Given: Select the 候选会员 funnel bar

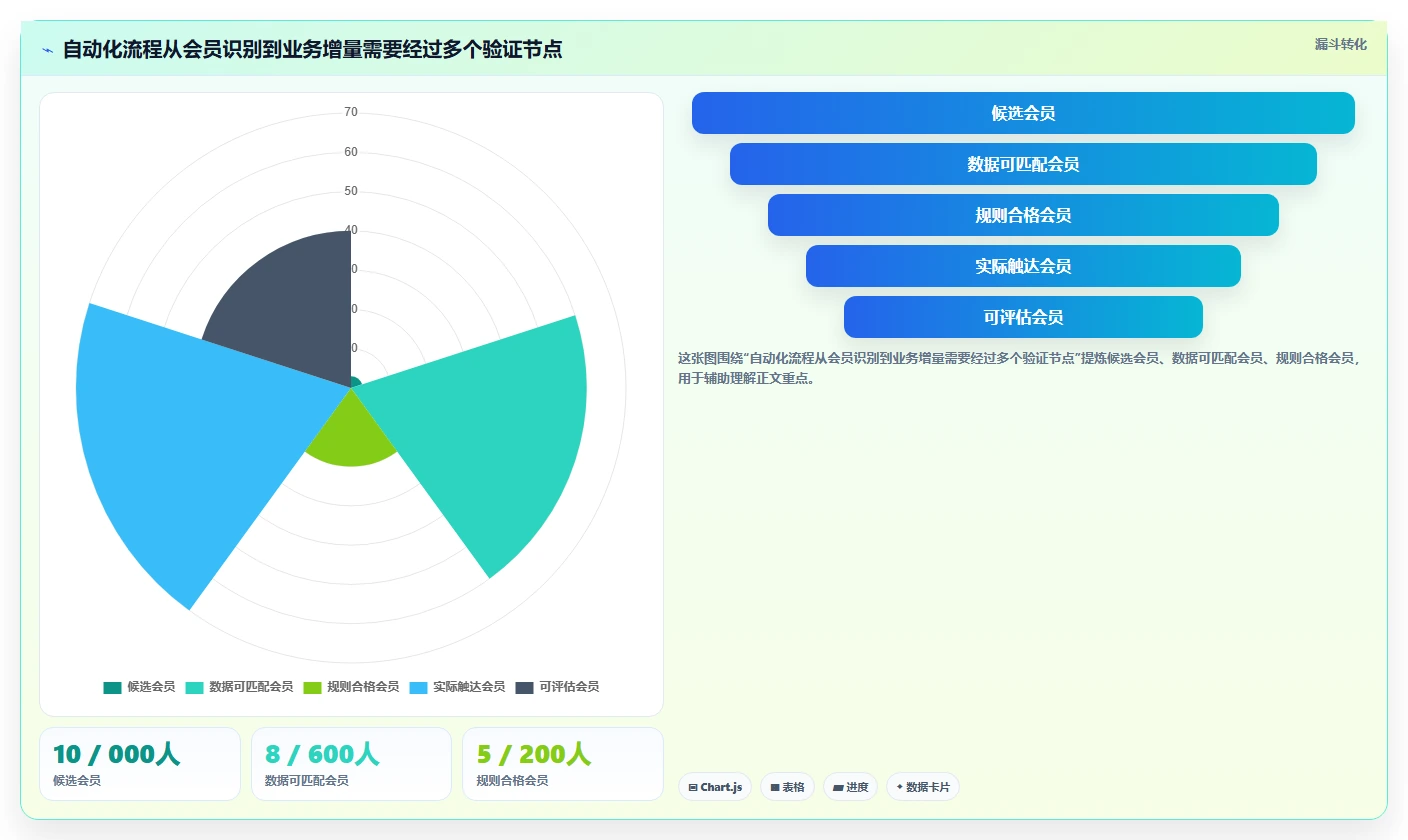Looking at the screenshot, I should pyautogui.click(x=1023, y=113).
